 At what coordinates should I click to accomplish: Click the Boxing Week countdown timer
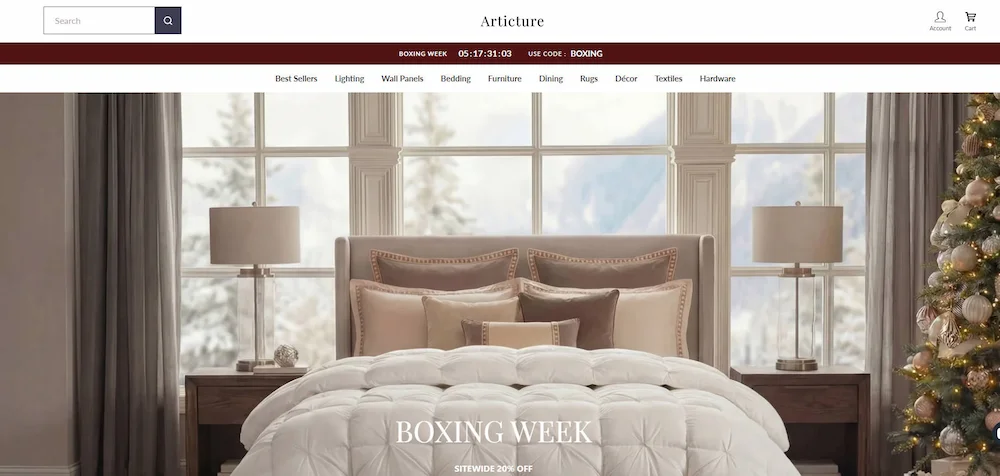tap(485, 54)
